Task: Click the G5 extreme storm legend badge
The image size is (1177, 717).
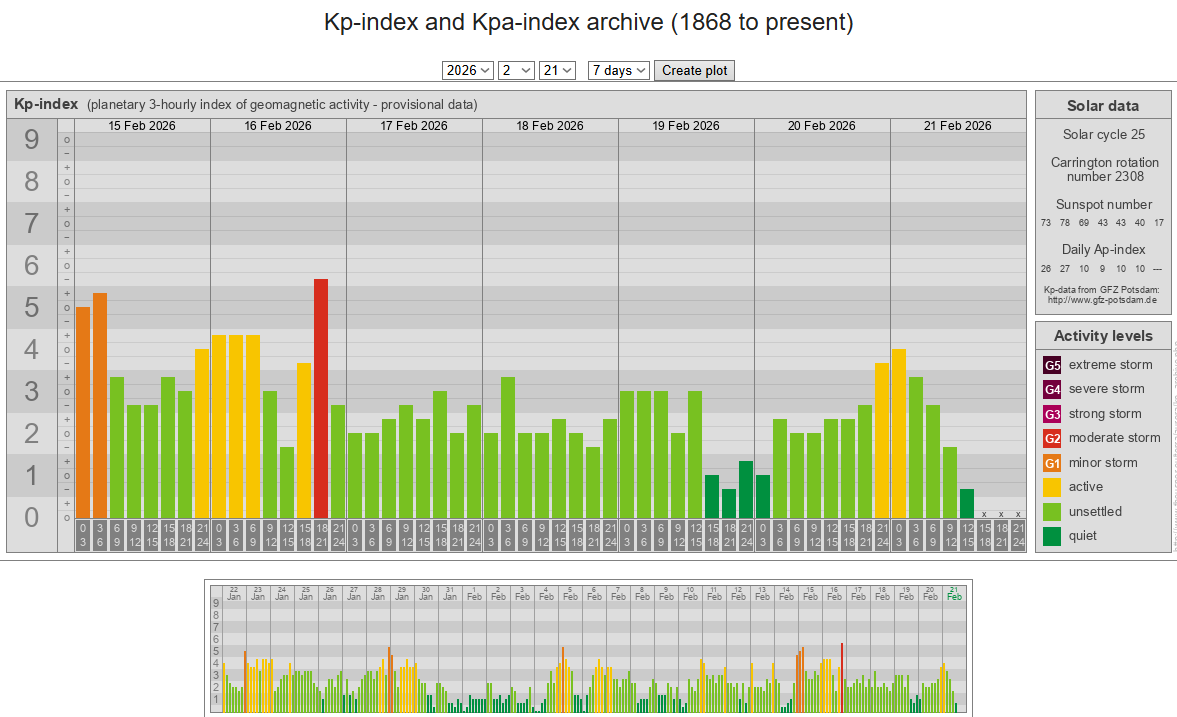Action: 1052,365
